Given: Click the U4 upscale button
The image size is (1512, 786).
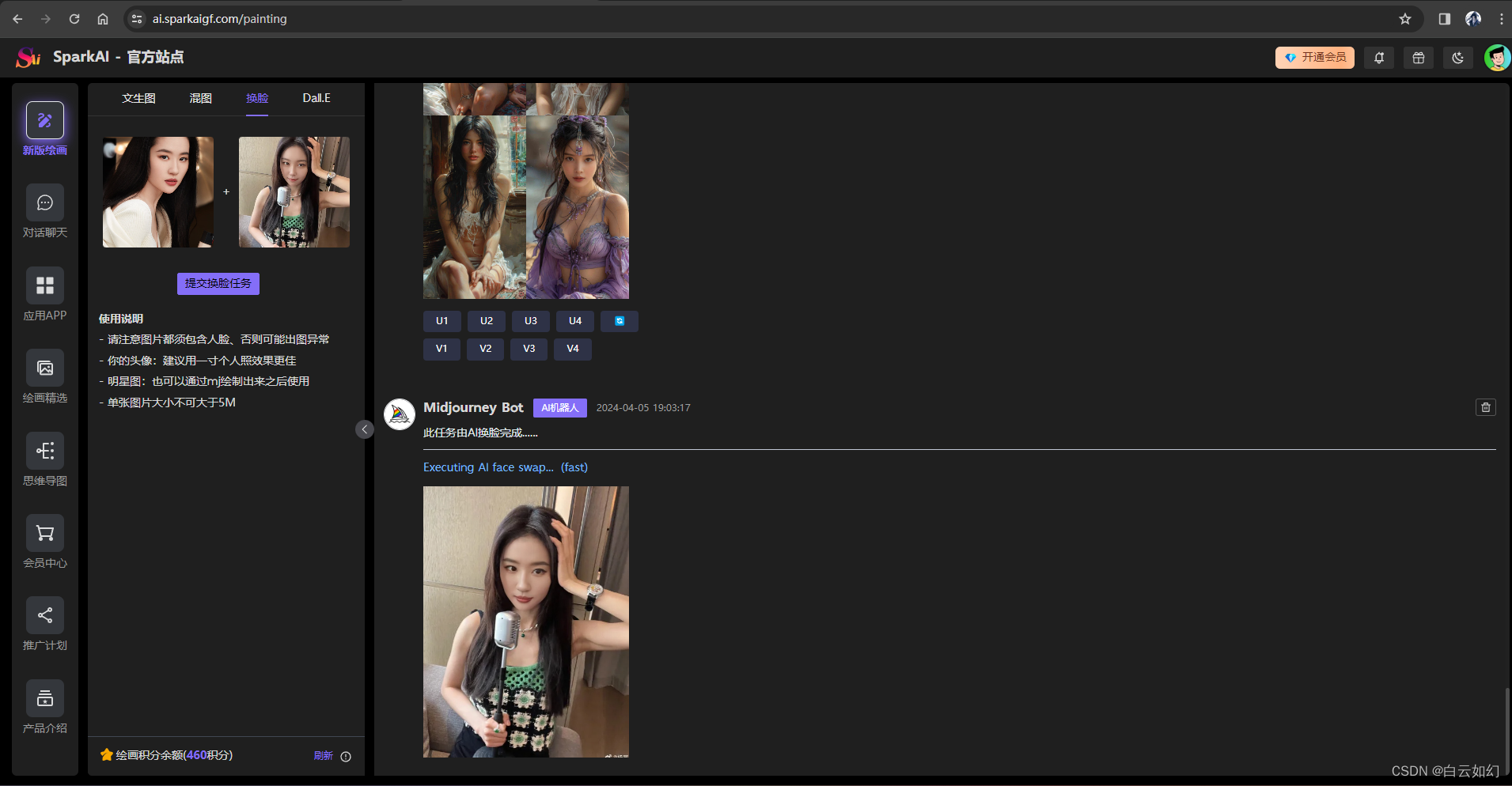Looking at the screenshot, I should 575,321.
